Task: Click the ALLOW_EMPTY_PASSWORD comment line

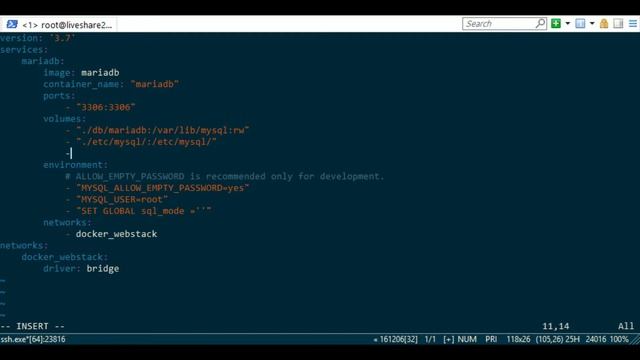Action: [224, 176]
